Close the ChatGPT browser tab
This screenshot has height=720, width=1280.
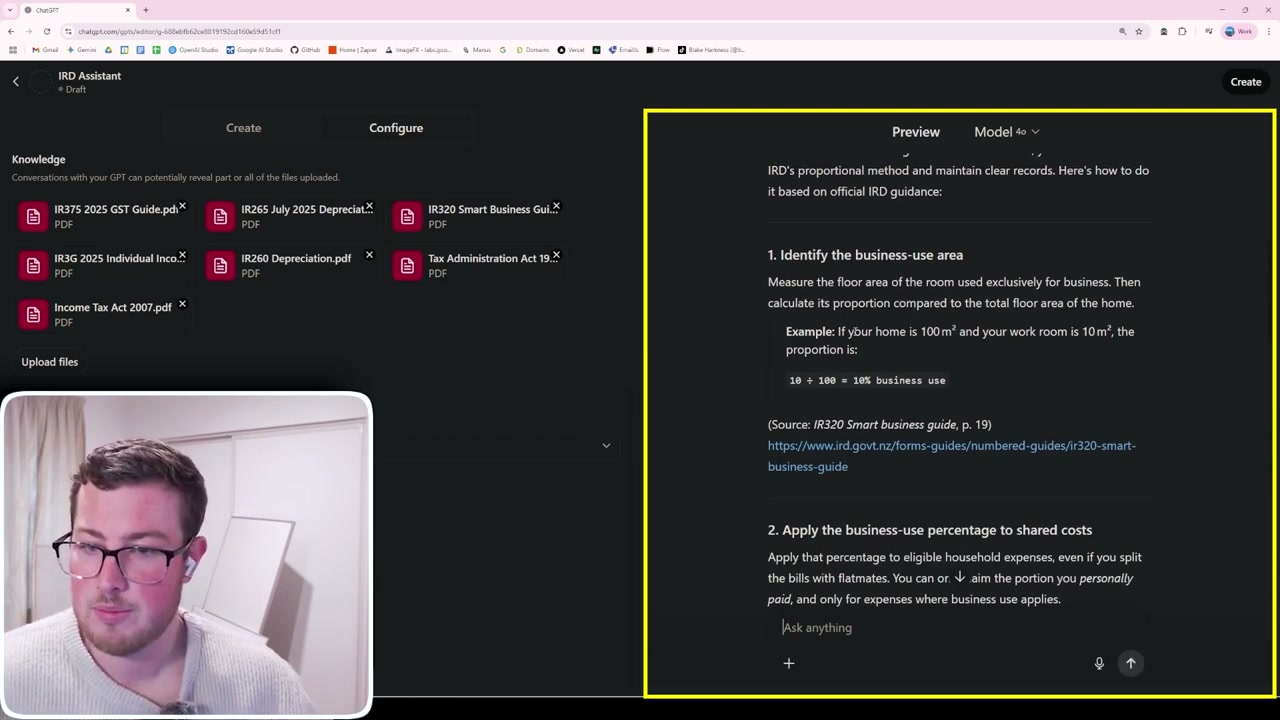click(128, 10)
